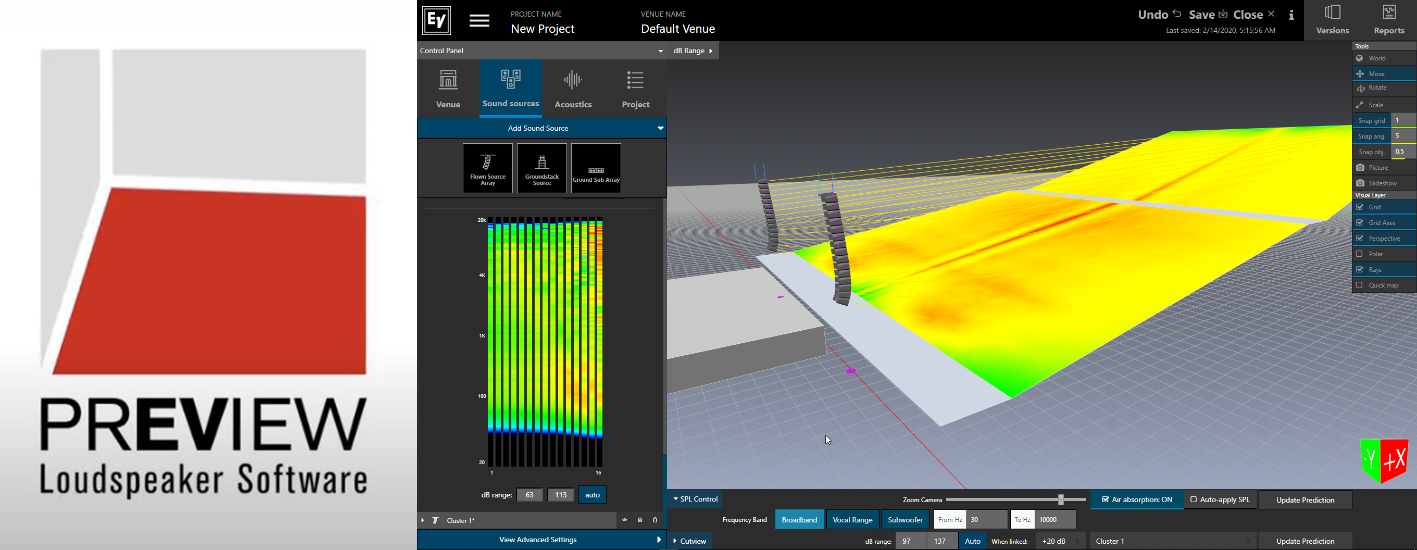Toggle the Grid Axes checkbox
The width and height of the screenshot is (1417, 550).
(1360, 222)
